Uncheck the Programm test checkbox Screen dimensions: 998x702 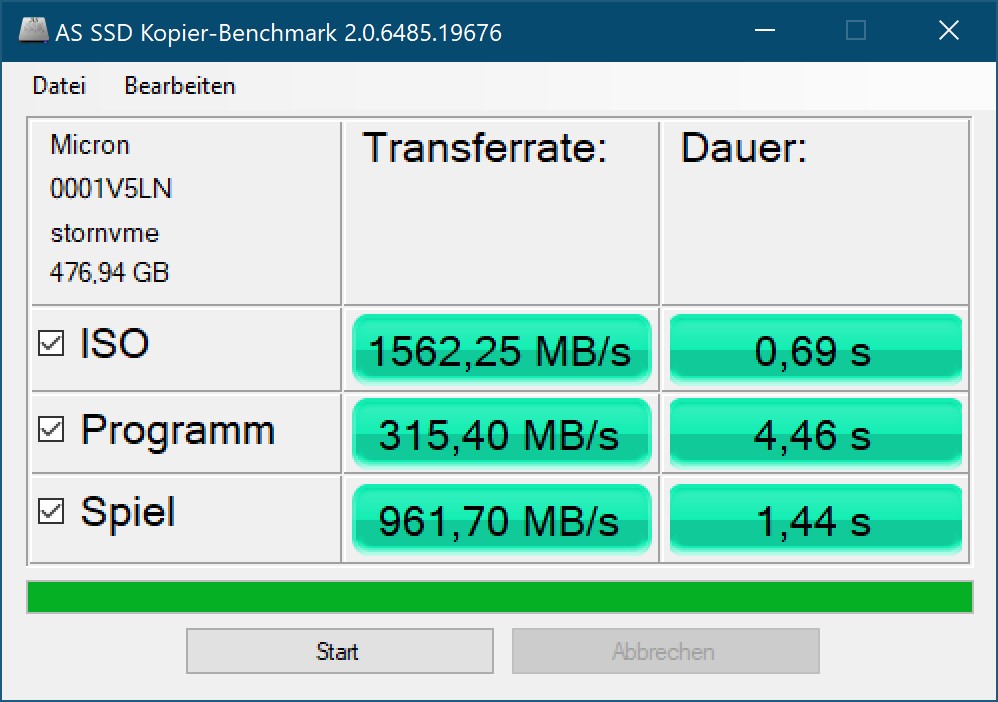click(x=50, y=431)
